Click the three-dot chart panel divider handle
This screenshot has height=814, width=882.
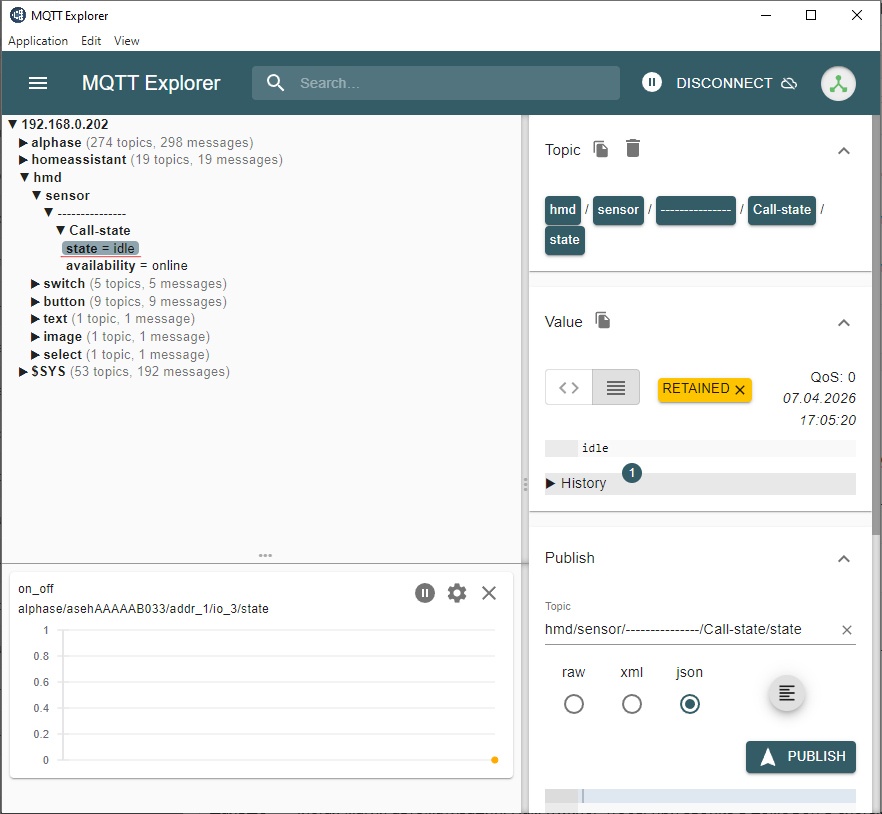coord(265,555)
